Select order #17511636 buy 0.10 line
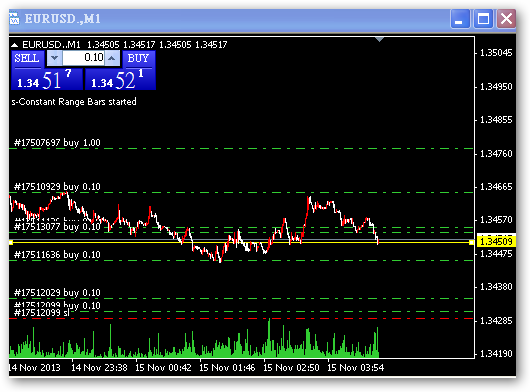The height and width of the screenshot is (392, 530). click(241, 260)
